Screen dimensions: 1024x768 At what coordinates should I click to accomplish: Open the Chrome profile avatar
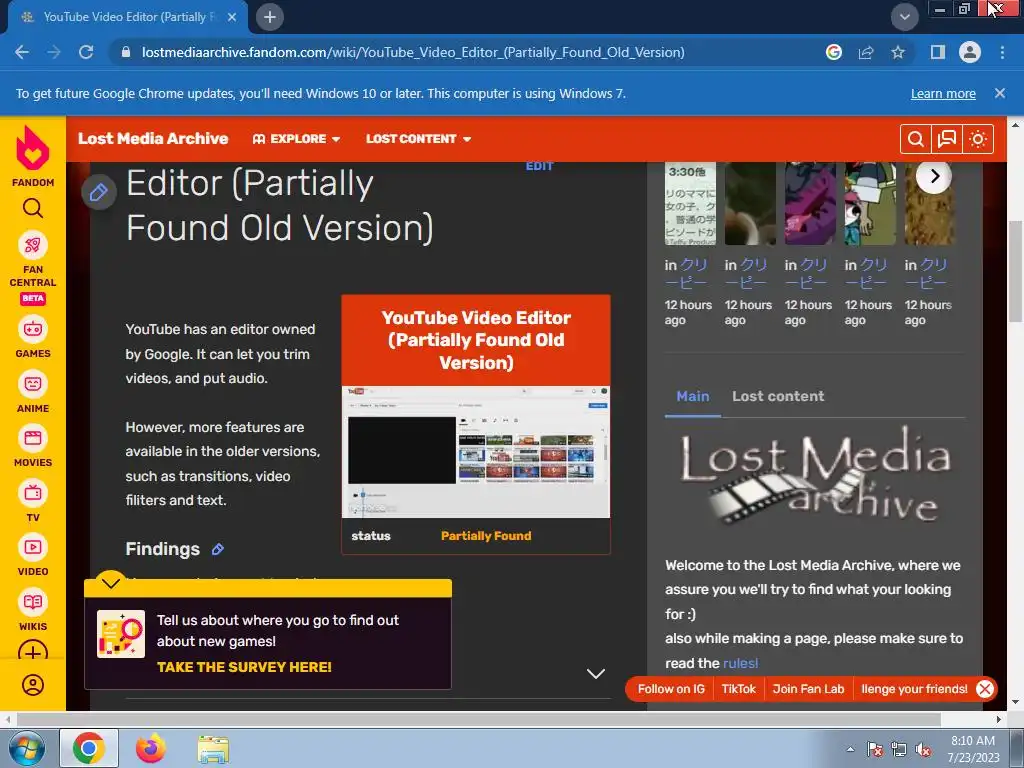click(x=970, y=52)
